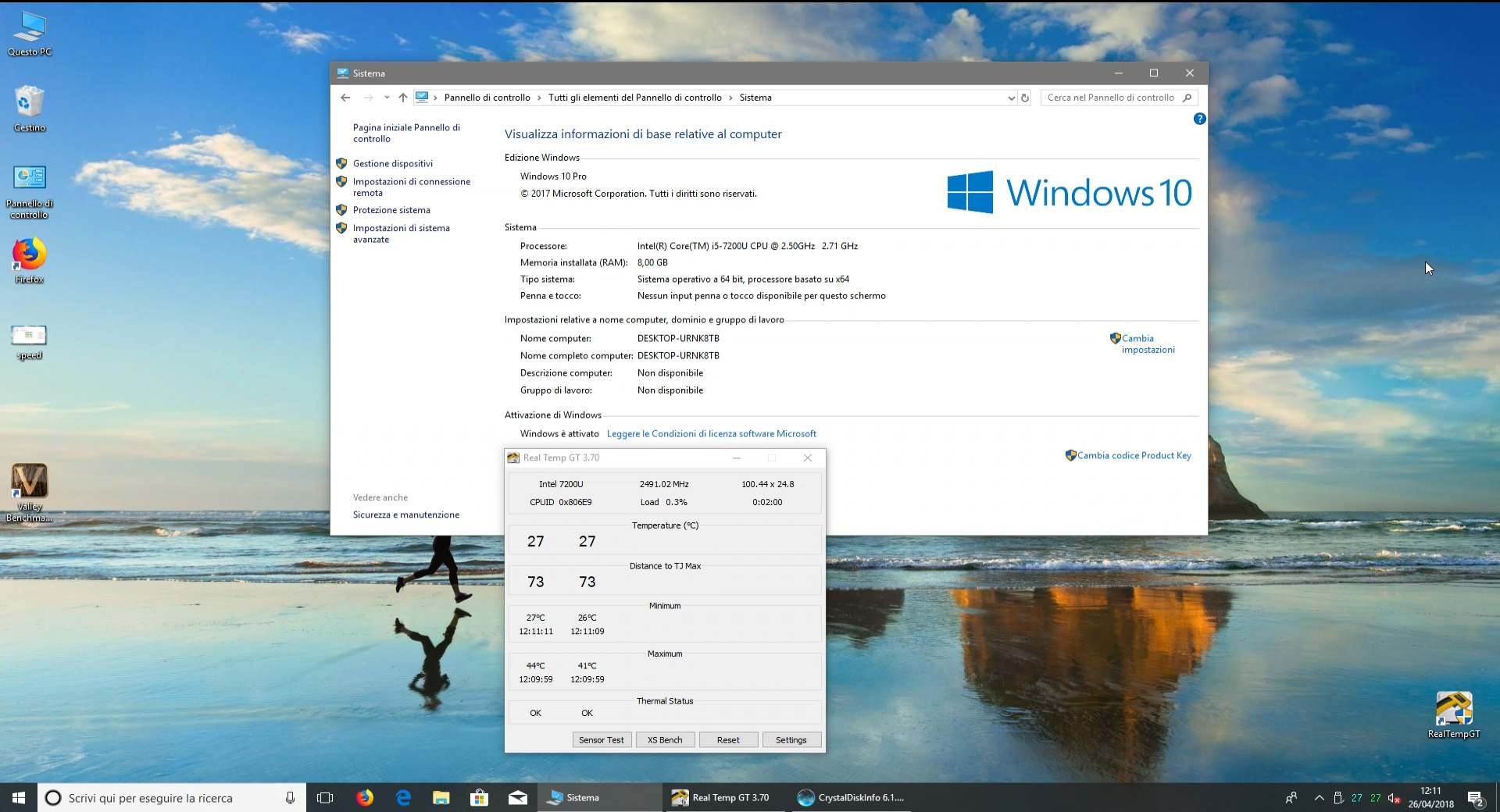Close the Real Temp GT window
Screen dimensions: 1500x812
808,458
